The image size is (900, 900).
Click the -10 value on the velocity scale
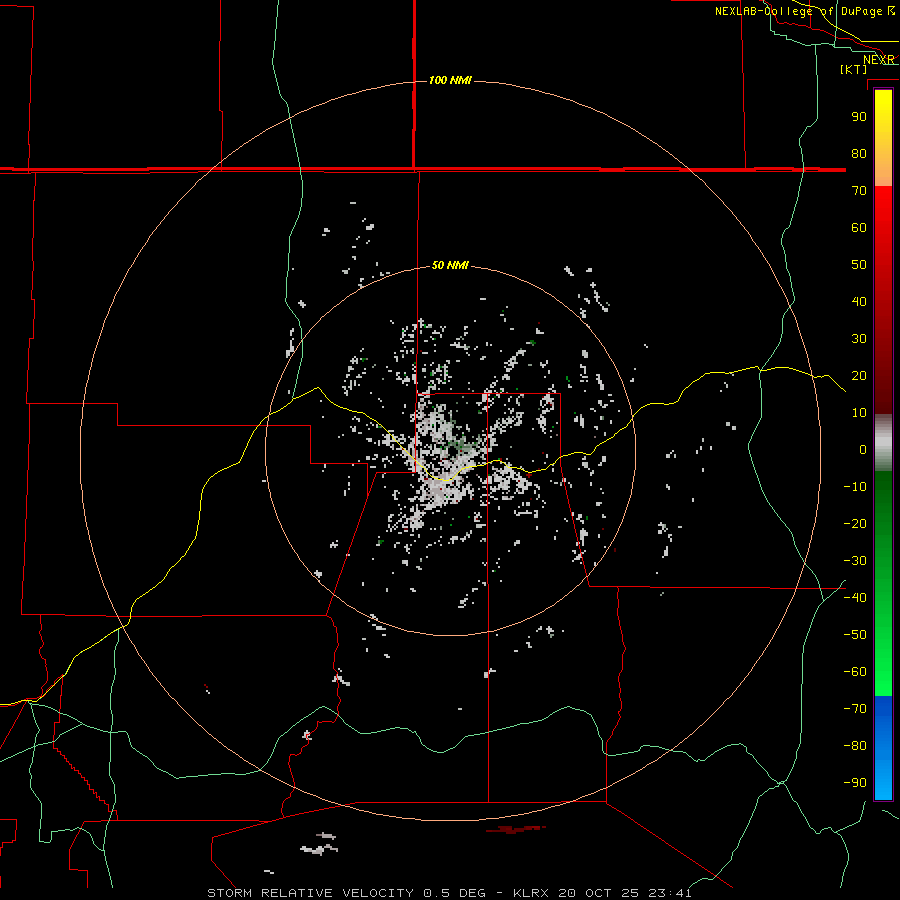coord(855,487)
